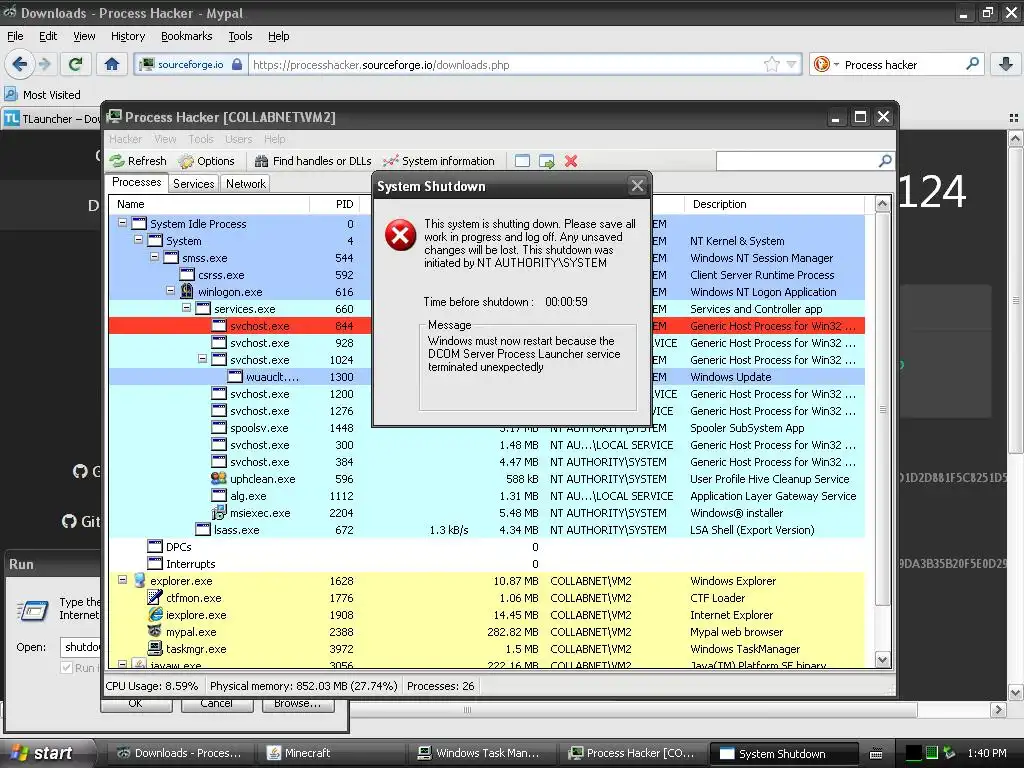
Task: Open the Tools menu in Mypal
Action: [x=240, y=36]
